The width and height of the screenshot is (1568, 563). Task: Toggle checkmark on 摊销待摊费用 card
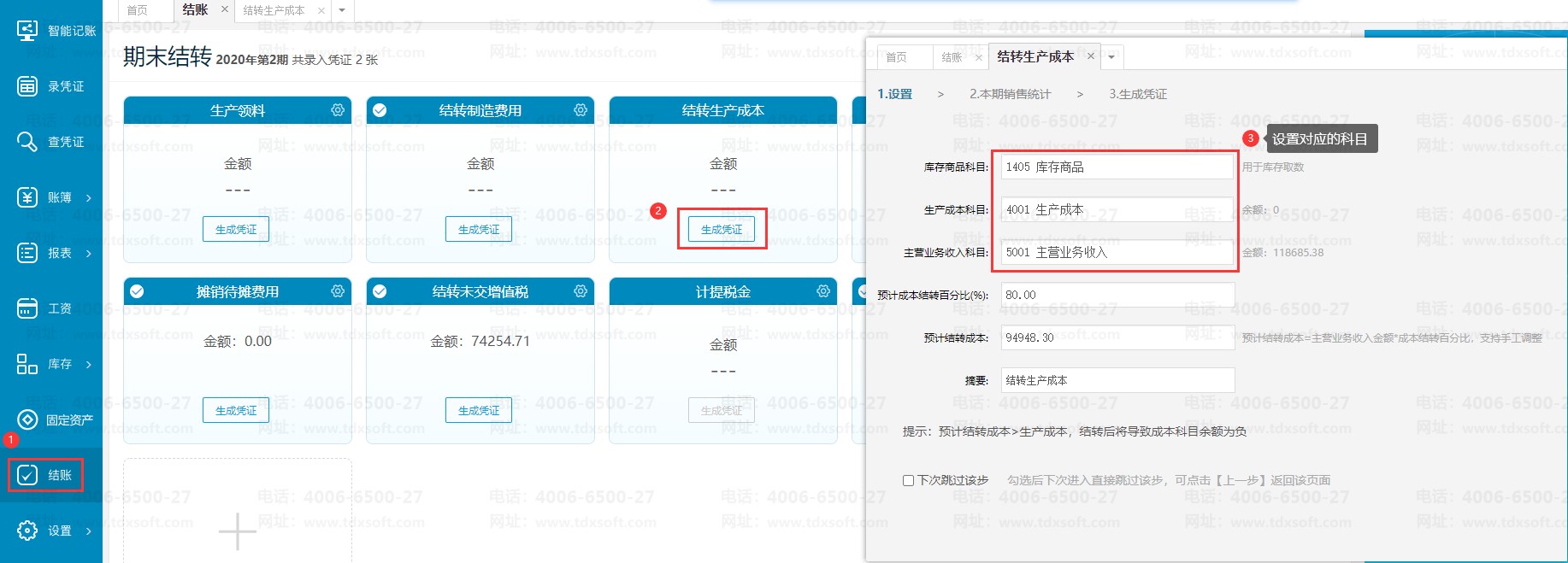[137, 291]
